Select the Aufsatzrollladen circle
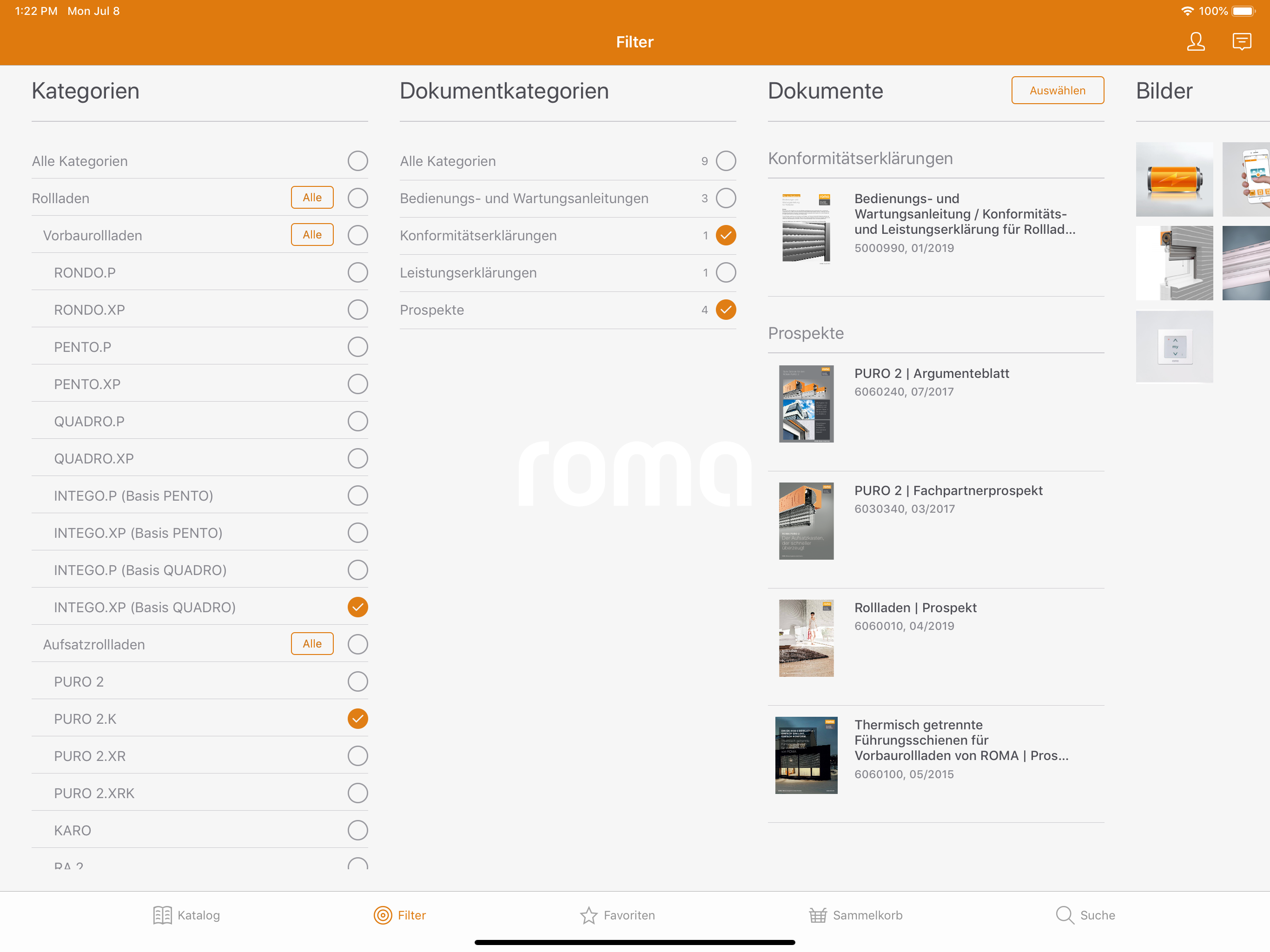This screenshot has width=1270, height=952. 357,644
